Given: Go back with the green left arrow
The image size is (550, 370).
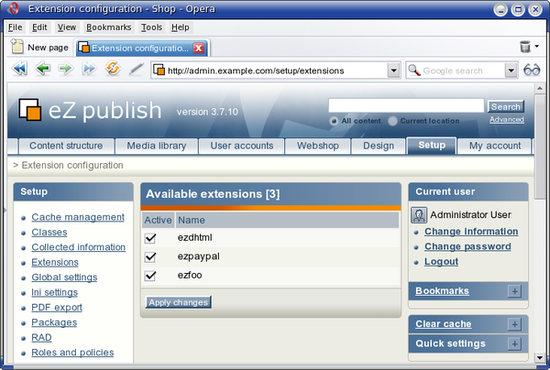Looking at the screenshot, I should point(43,69).
